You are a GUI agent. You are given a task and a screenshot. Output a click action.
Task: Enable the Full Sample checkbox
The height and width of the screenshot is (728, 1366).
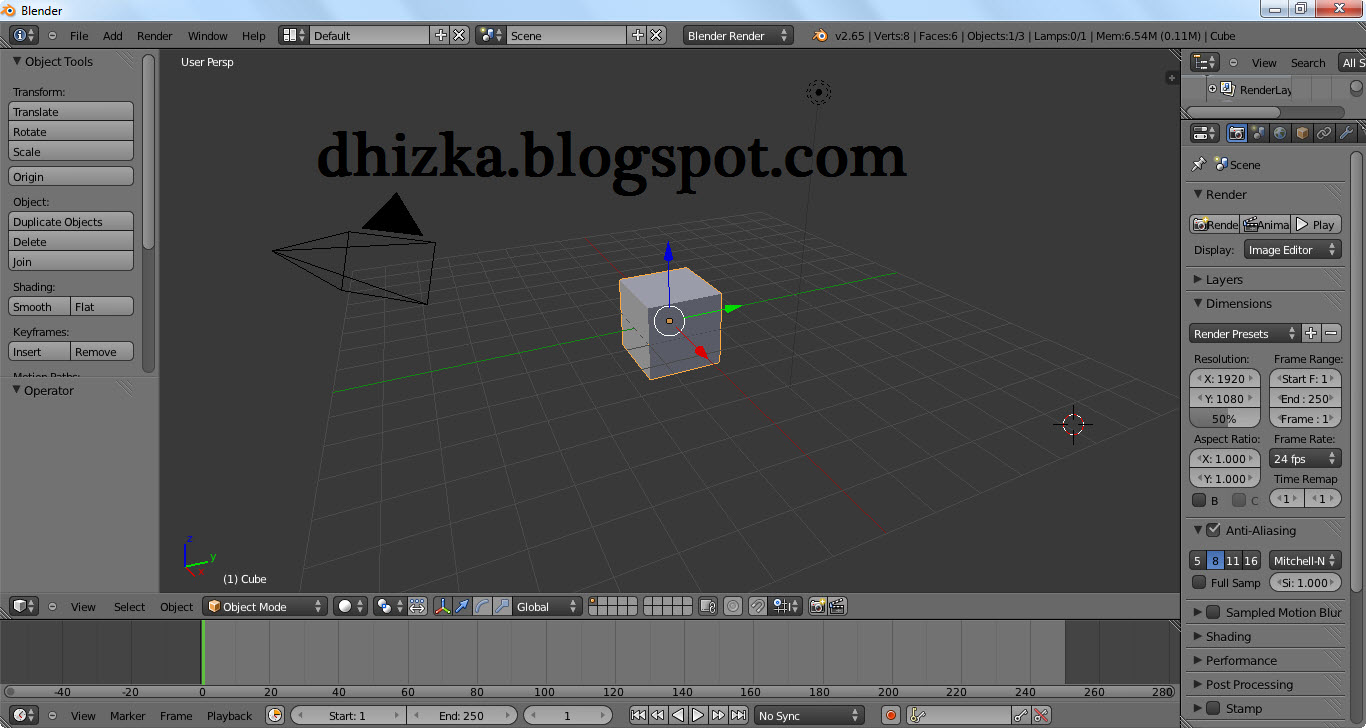click(1199, 582)
